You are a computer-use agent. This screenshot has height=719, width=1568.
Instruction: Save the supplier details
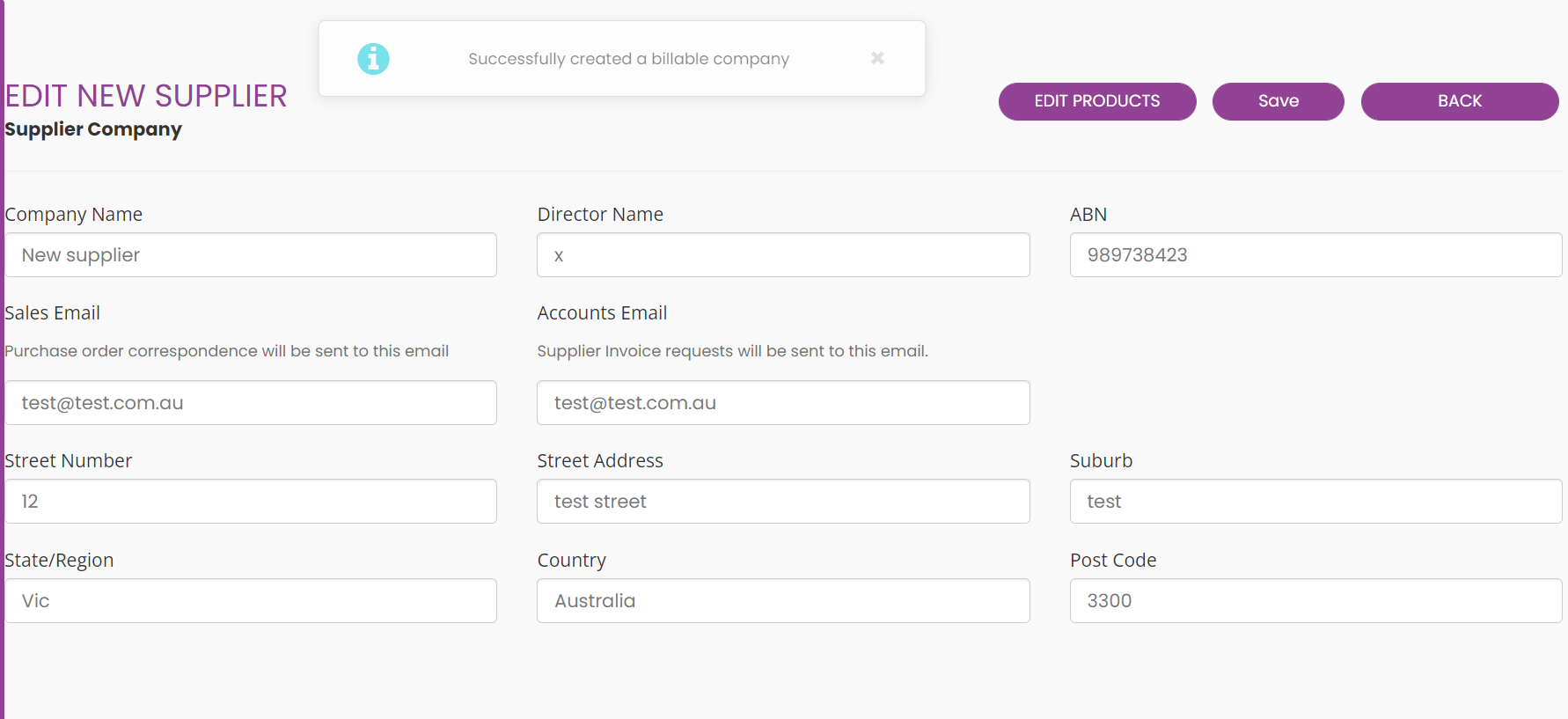(1278, 101)
